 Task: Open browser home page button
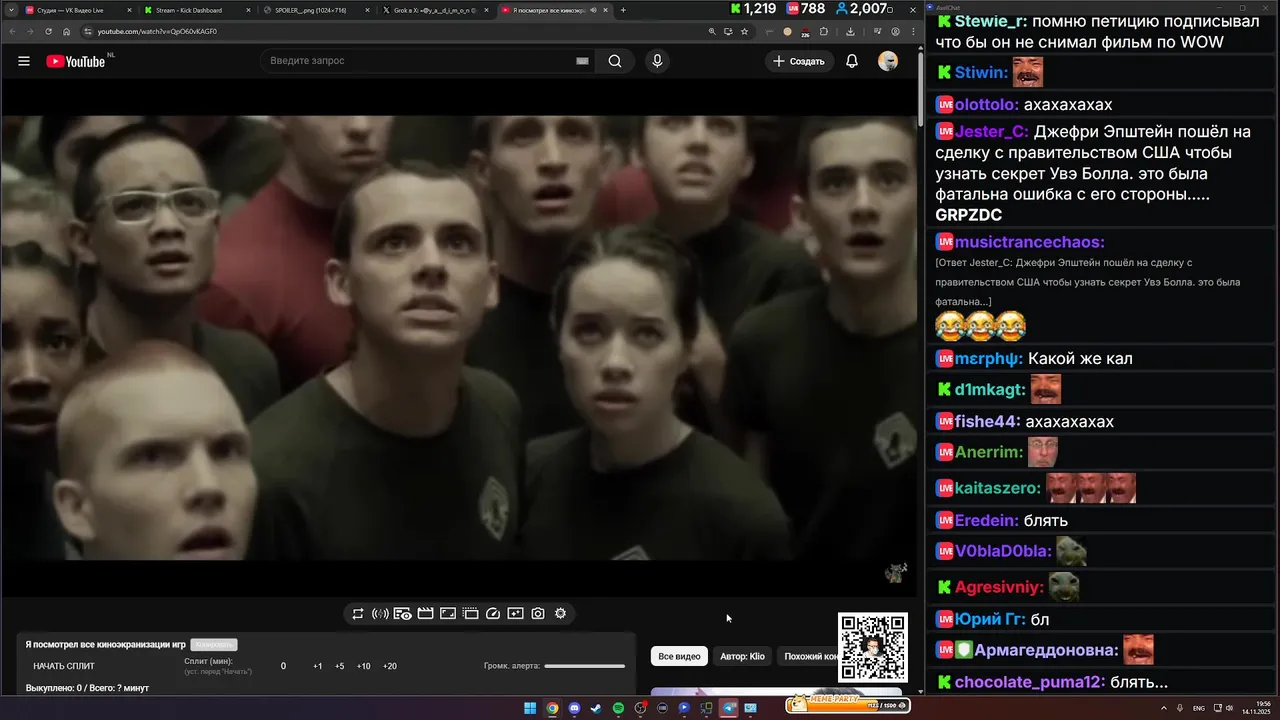(66, 31)
